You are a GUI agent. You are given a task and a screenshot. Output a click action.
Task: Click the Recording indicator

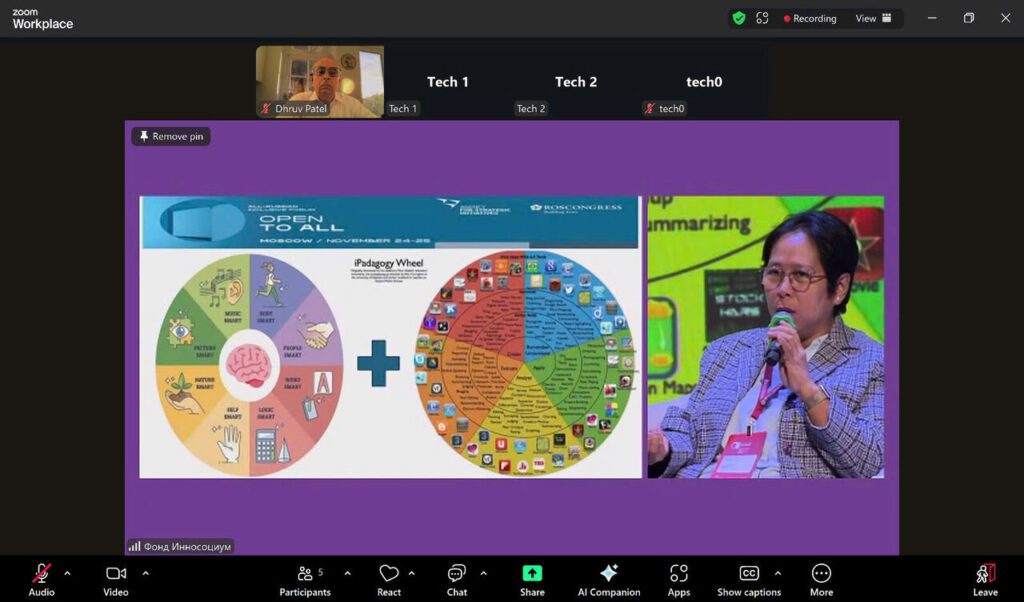(810, 17)
